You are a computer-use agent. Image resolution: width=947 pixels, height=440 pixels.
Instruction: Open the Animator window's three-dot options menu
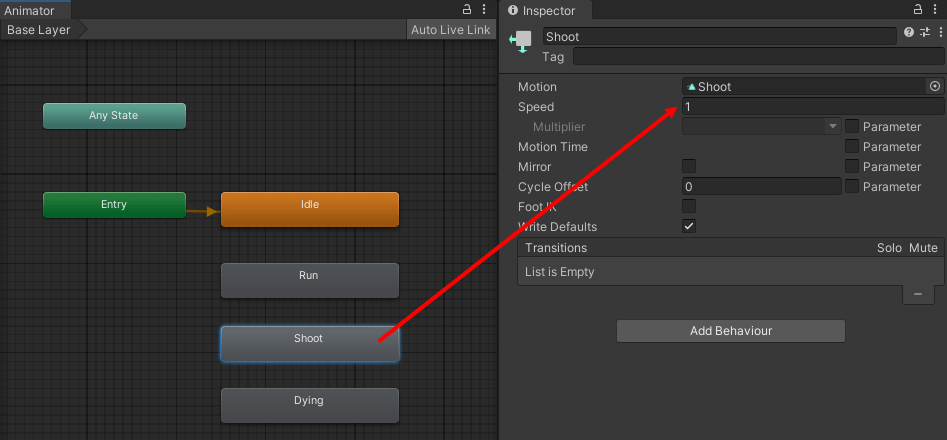pyautogui.click(x=485, y=9)
